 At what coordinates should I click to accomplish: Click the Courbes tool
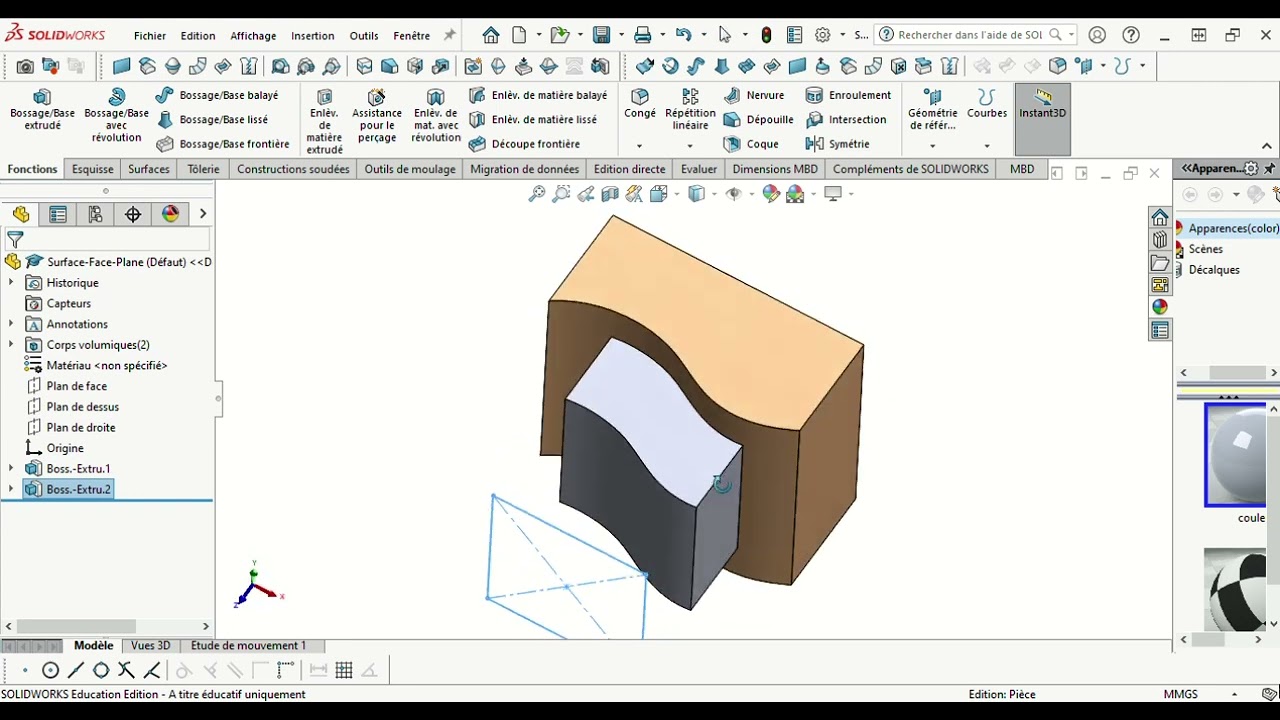987,103
